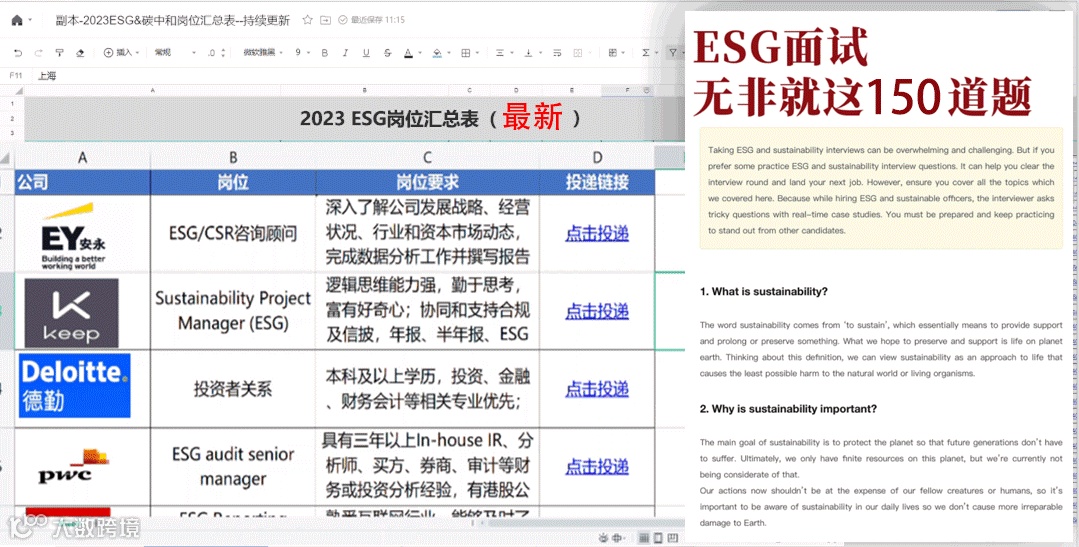Go to the home icon
The height and width of the screenshot is (547, 1079).
[17, 20]
